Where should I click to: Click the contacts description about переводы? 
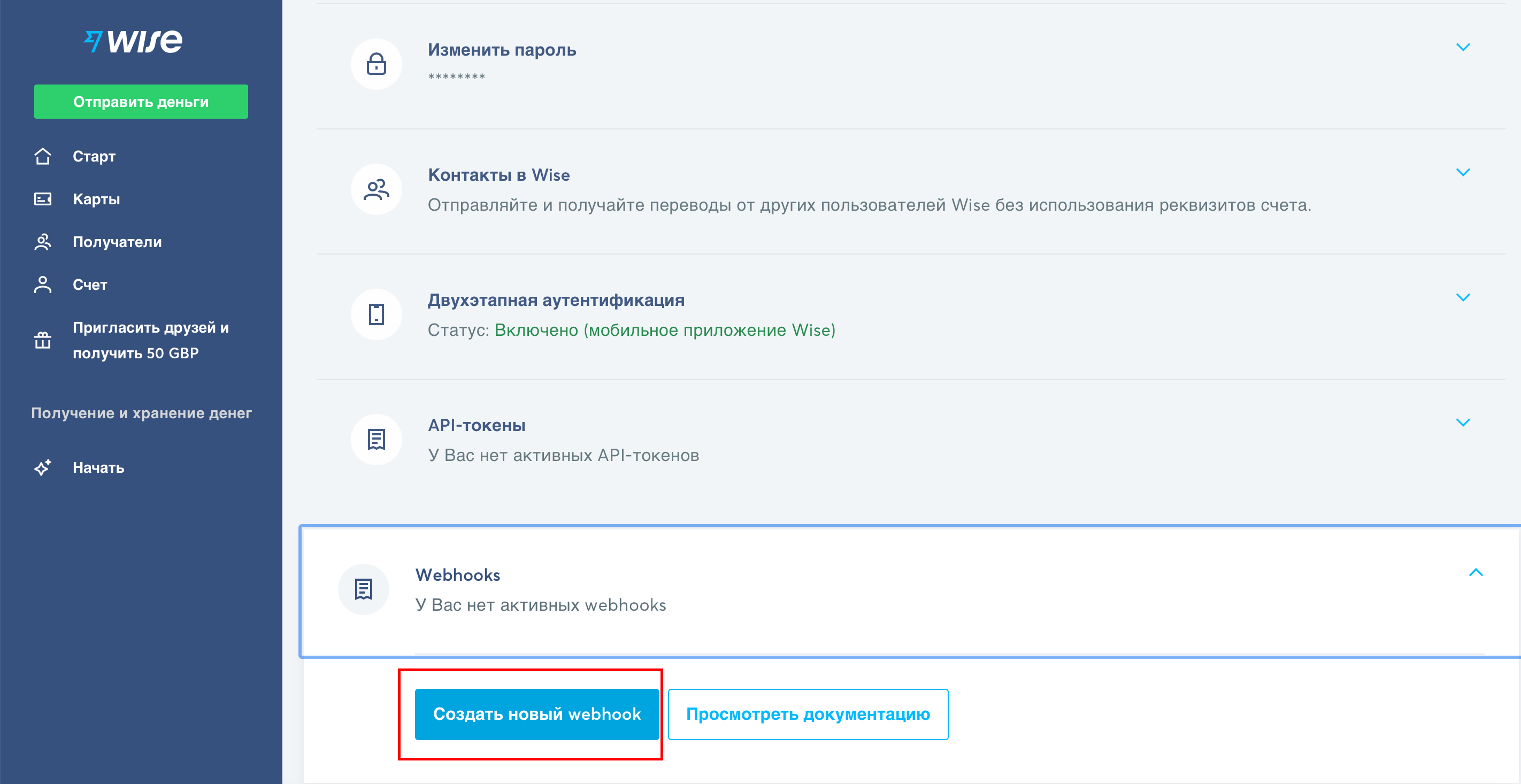point(869,205)
